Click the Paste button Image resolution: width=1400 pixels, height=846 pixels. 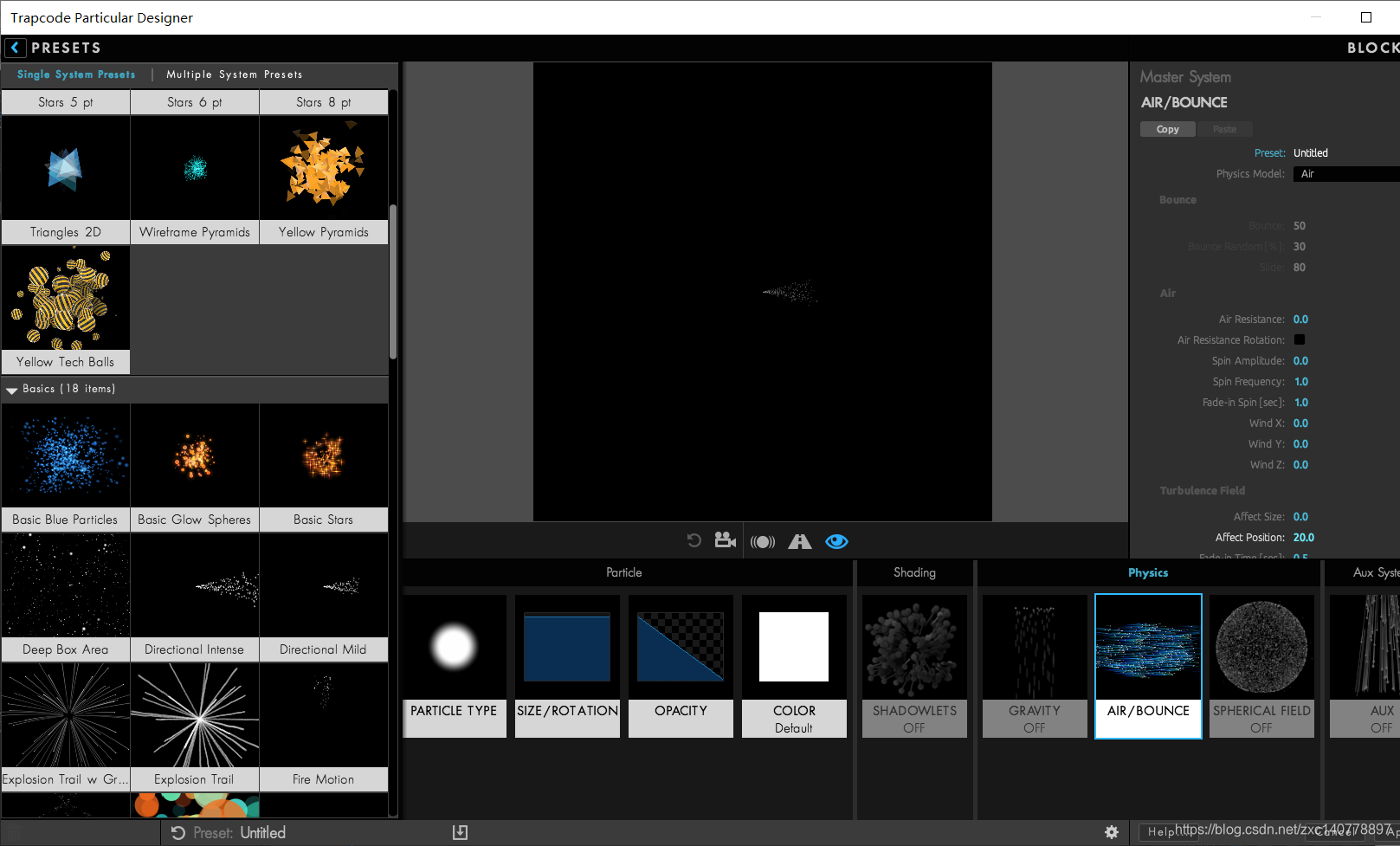click(x=1224, y=129)
